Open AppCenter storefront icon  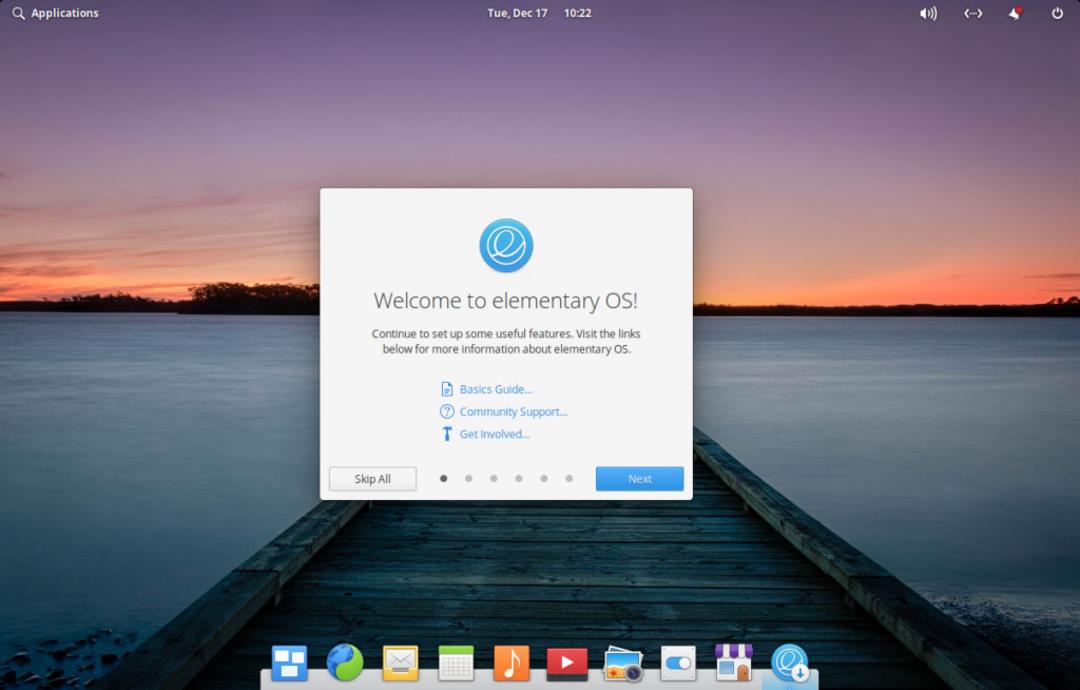pos(734,662)
